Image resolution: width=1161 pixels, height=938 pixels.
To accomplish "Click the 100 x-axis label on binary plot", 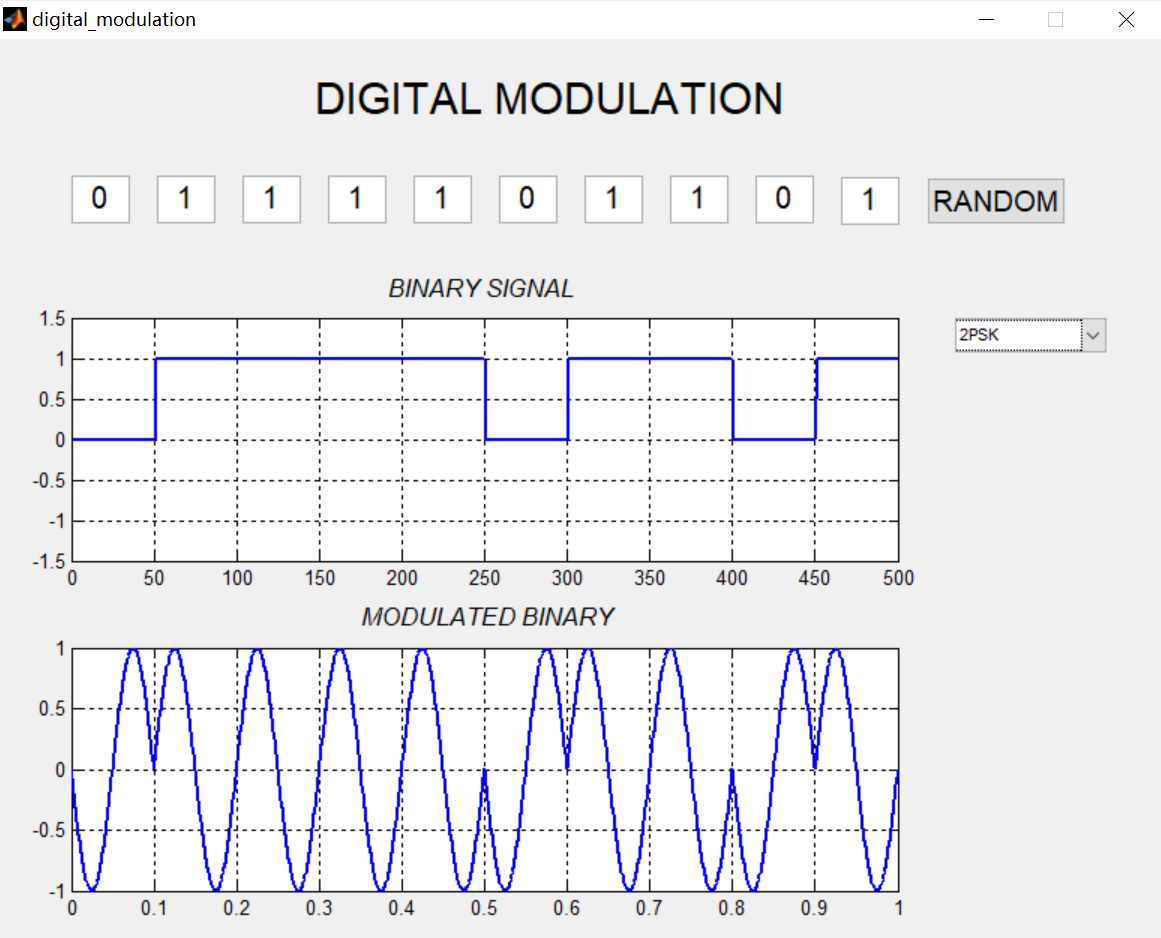I will [x=237, y=578].
